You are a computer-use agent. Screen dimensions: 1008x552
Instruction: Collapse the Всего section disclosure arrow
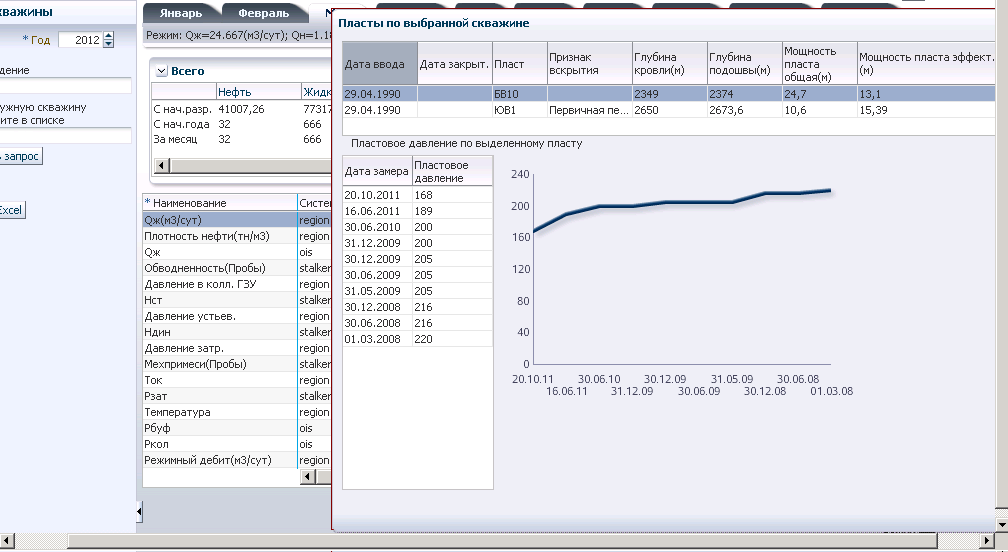[x=161, y=71]
